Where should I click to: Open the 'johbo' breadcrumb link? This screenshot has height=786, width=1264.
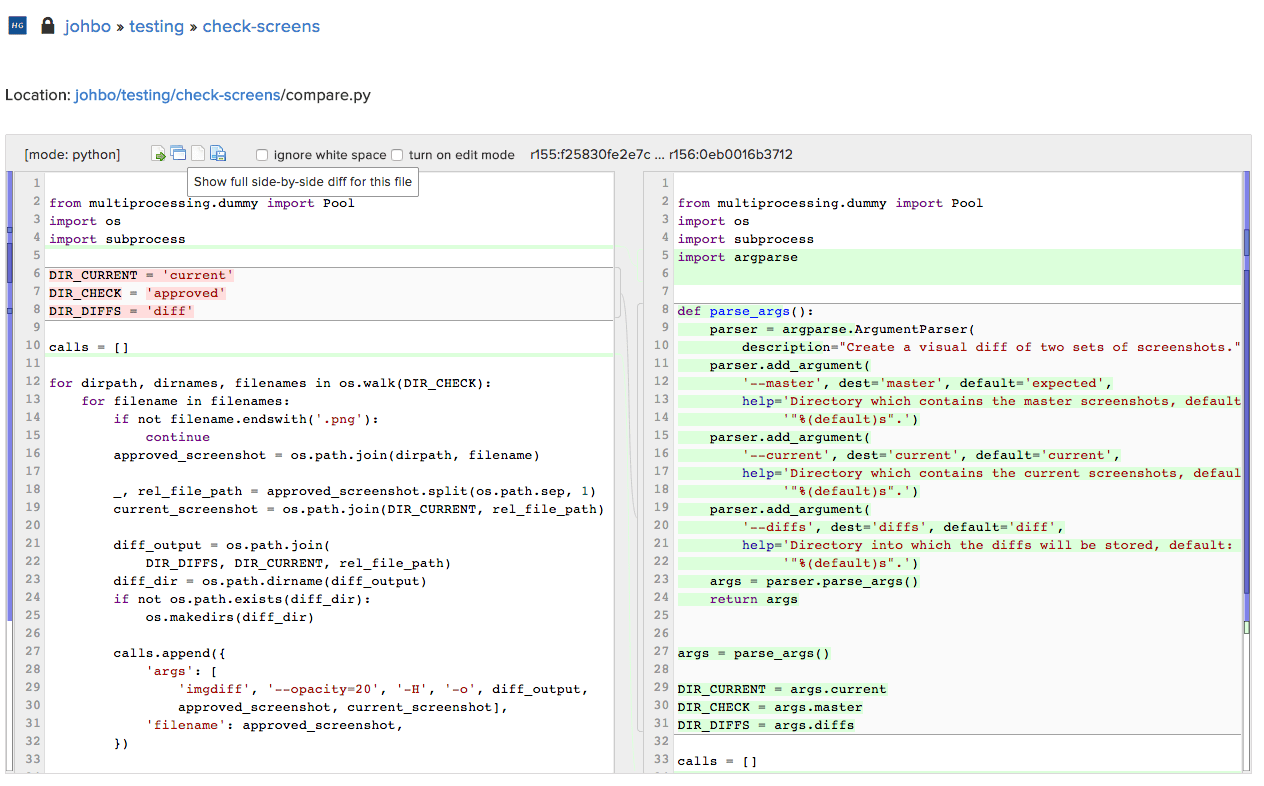point(87,25)
